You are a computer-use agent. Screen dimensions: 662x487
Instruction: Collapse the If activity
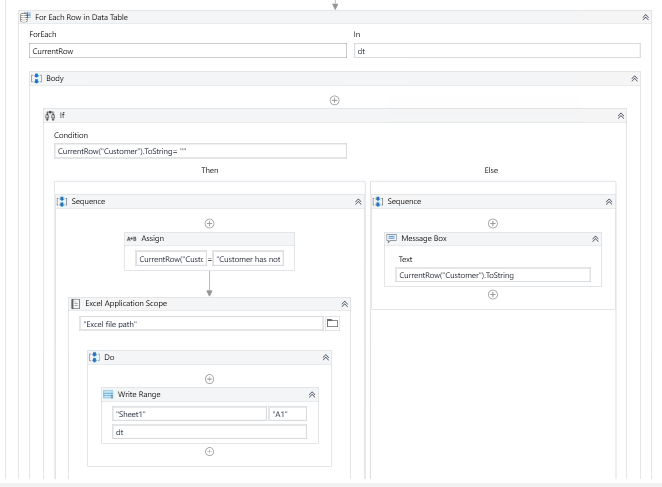coord(621,116)
